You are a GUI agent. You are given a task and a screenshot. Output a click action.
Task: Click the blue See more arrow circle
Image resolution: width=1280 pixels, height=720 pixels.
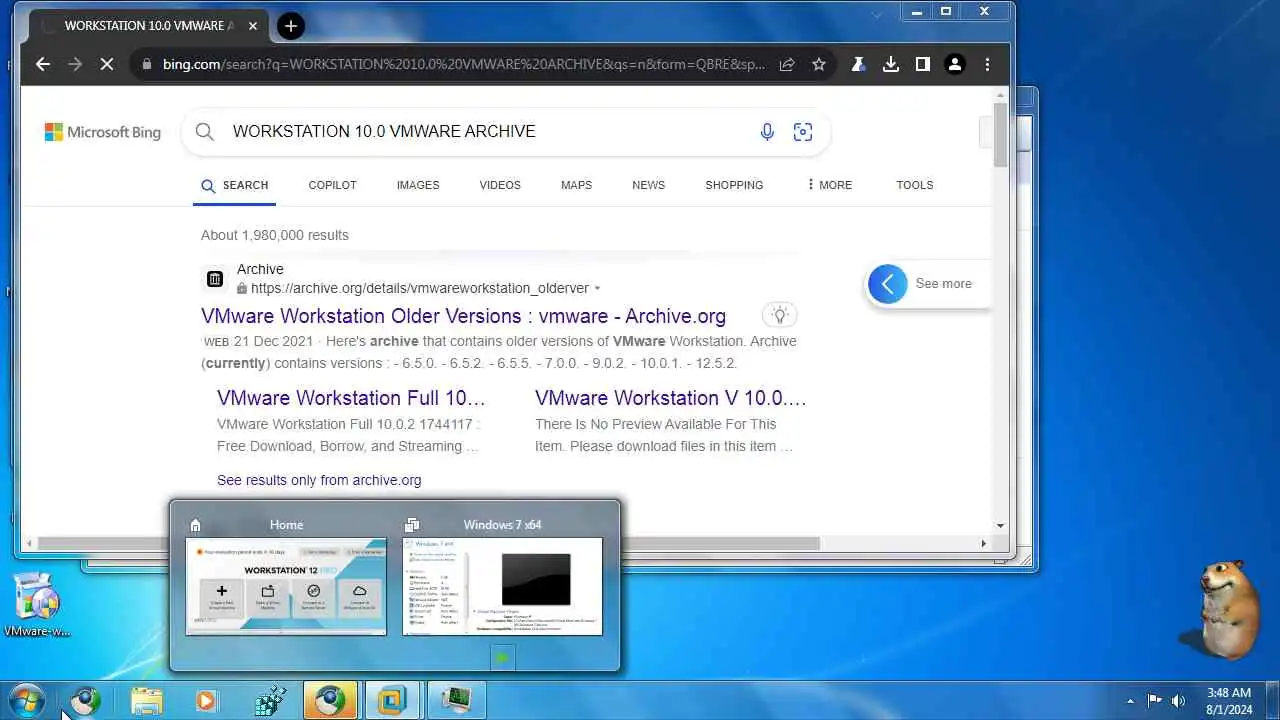pyautogui.click(x=887, y=284)
